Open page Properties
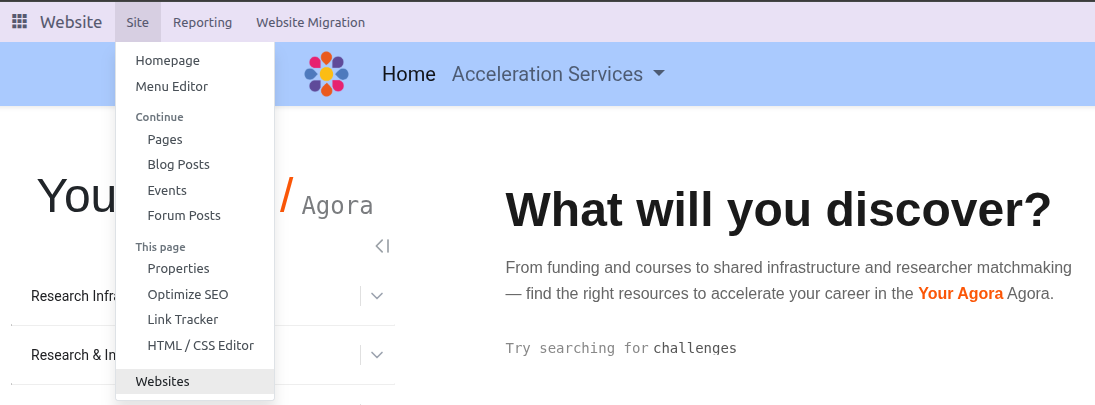This screenshot has height=405, width=1095. pyautogui.click(x=178, y=269)
